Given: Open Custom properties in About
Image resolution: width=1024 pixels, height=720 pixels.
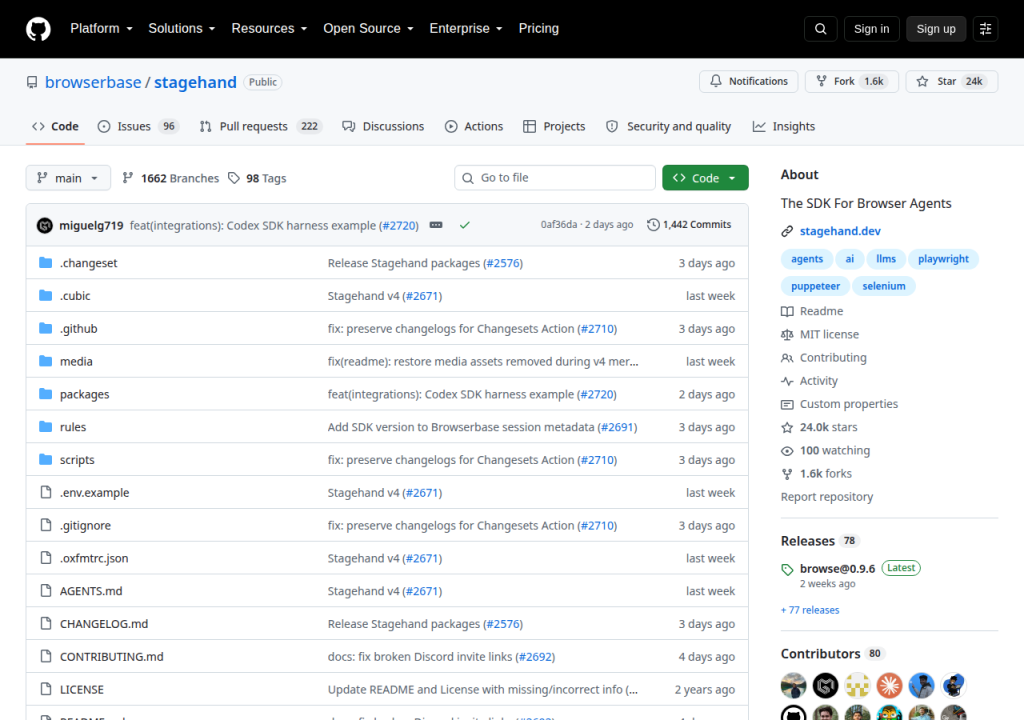Looking at the screenshot, I should (x=839, y=404).
